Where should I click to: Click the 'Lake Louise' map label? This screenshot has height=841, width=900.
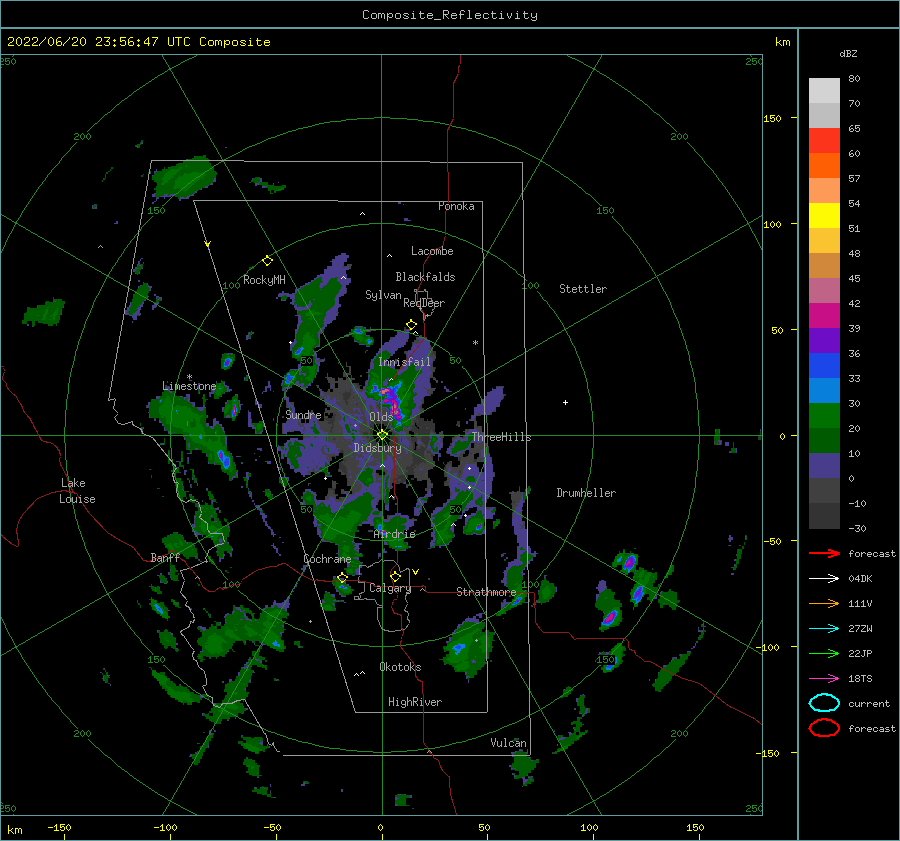(77, 491)
